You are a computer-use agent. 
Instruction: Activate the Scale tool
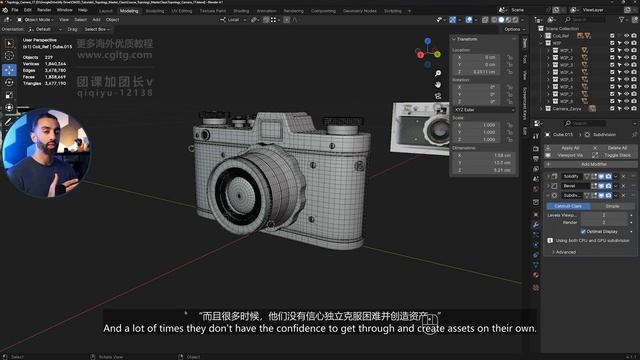[9, 95]
